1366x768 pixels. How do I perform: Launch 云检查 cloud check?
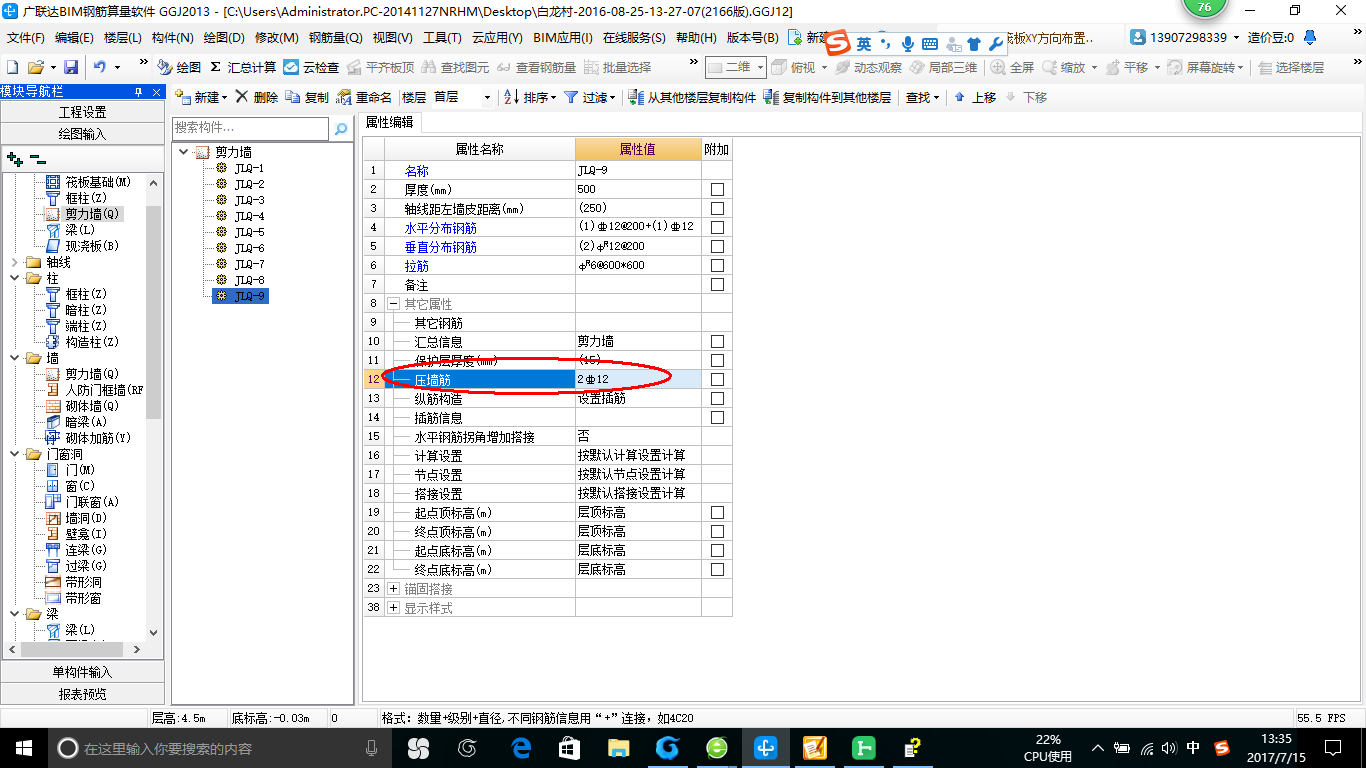pyautogui.click(x=311, y=67)
